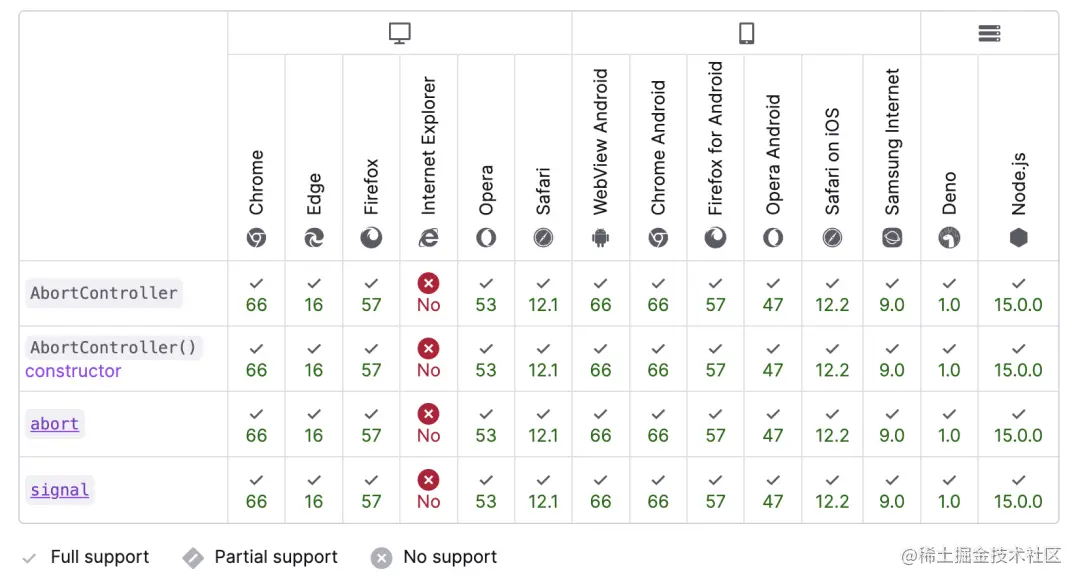Open the abort method link
Image resolution: width=1080 pixels, height=584 pixels.
click(54, 424)
